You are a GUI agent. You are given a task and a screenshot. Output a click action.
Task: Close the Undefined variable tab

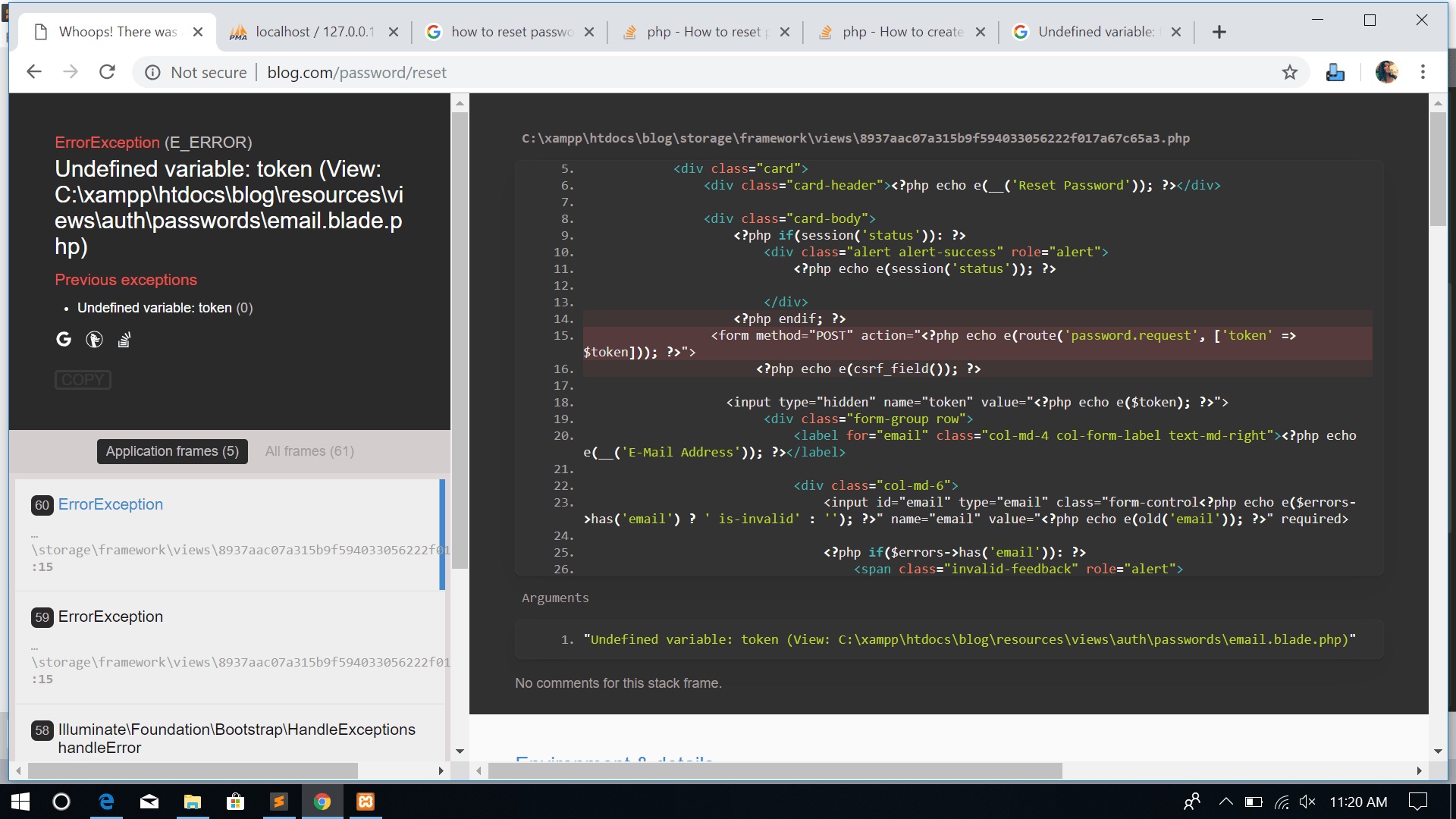click(1176, 32)
